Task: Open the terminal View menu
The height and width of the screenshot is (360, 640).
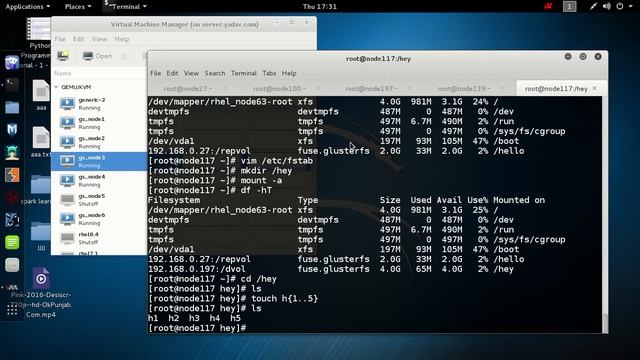Action: (x=191, y=73)
